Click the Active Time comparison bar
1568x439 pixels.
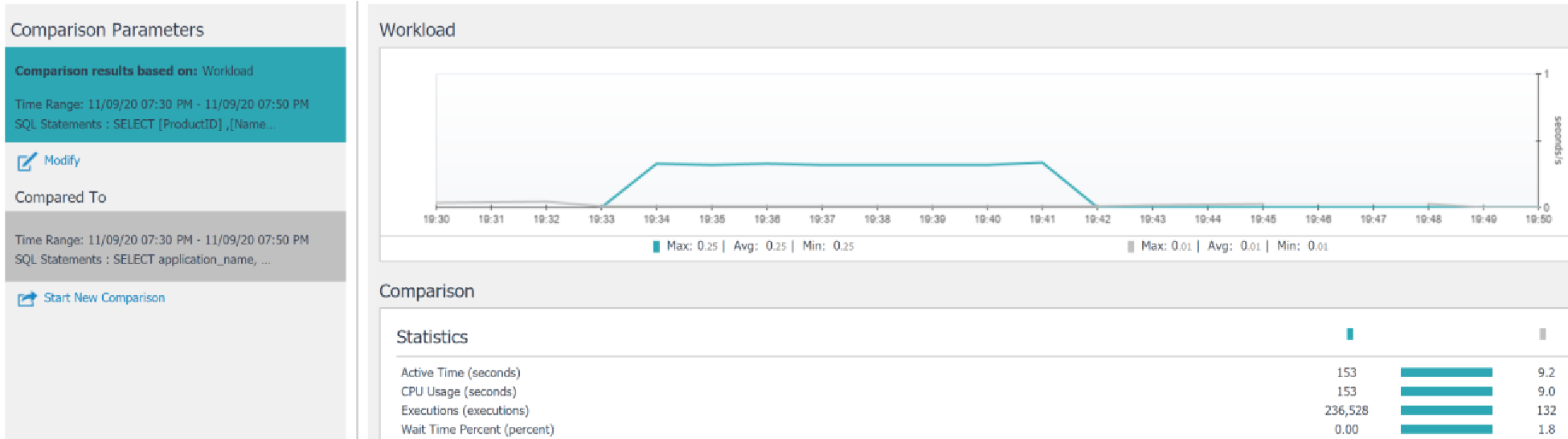coord(1446,372)
